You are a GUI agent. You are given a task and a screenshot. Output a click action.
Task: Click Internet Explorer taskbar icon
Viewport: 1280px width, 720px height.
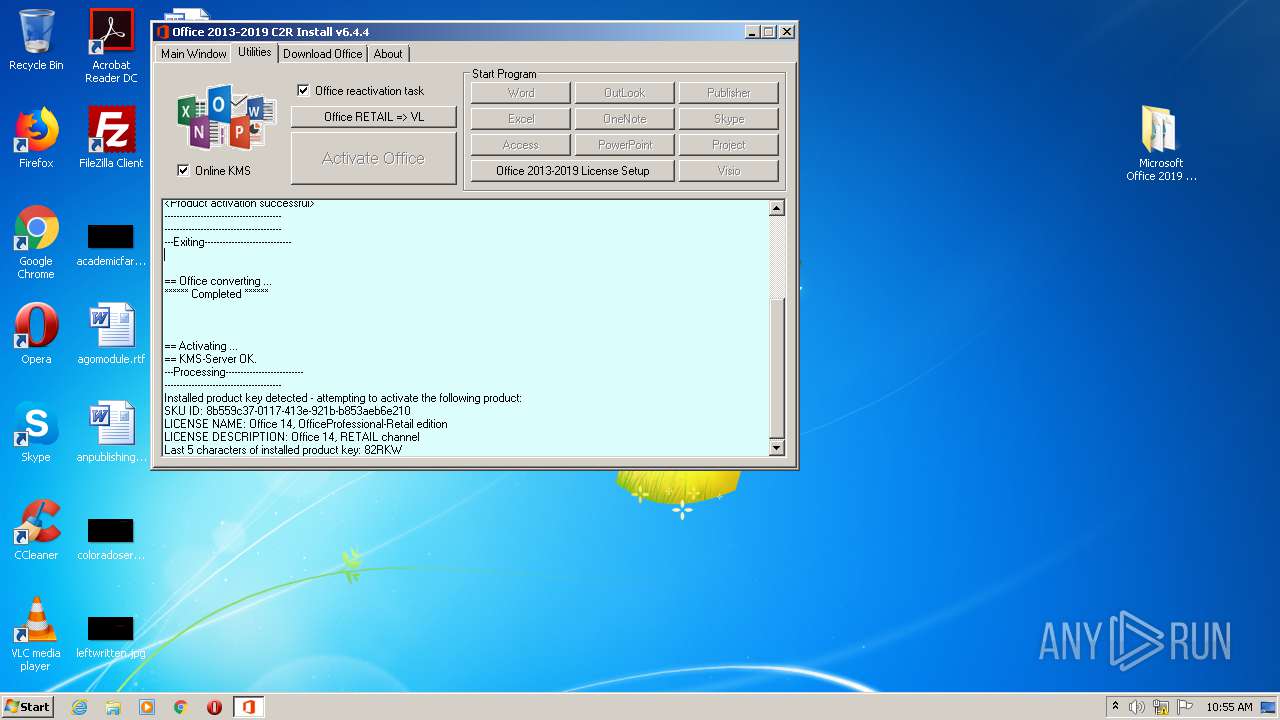click(79, 707)
